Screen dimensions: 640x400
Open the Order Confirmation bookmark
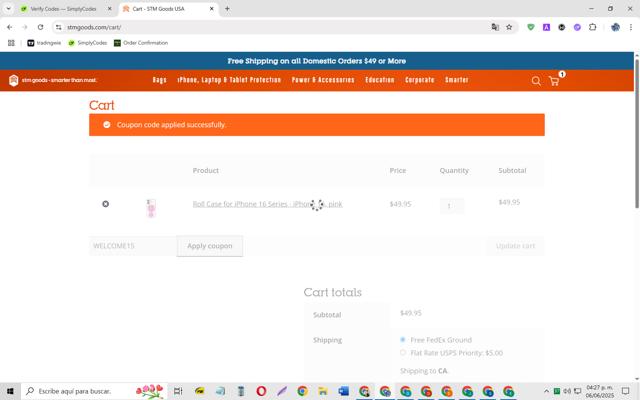tap(141, 43)
